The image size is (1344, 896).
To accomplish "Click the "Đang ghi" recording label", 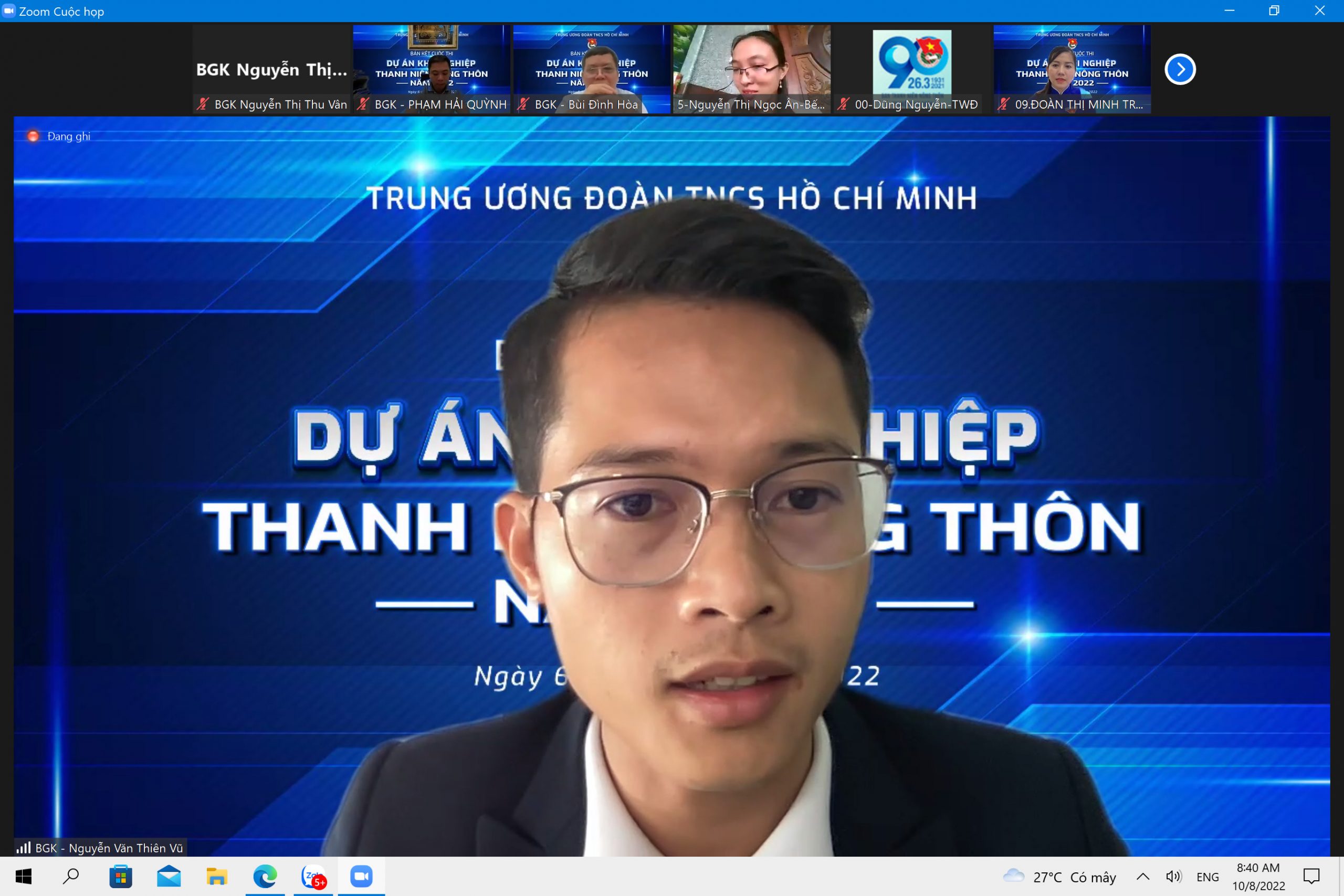I will (x=69, y=136).
